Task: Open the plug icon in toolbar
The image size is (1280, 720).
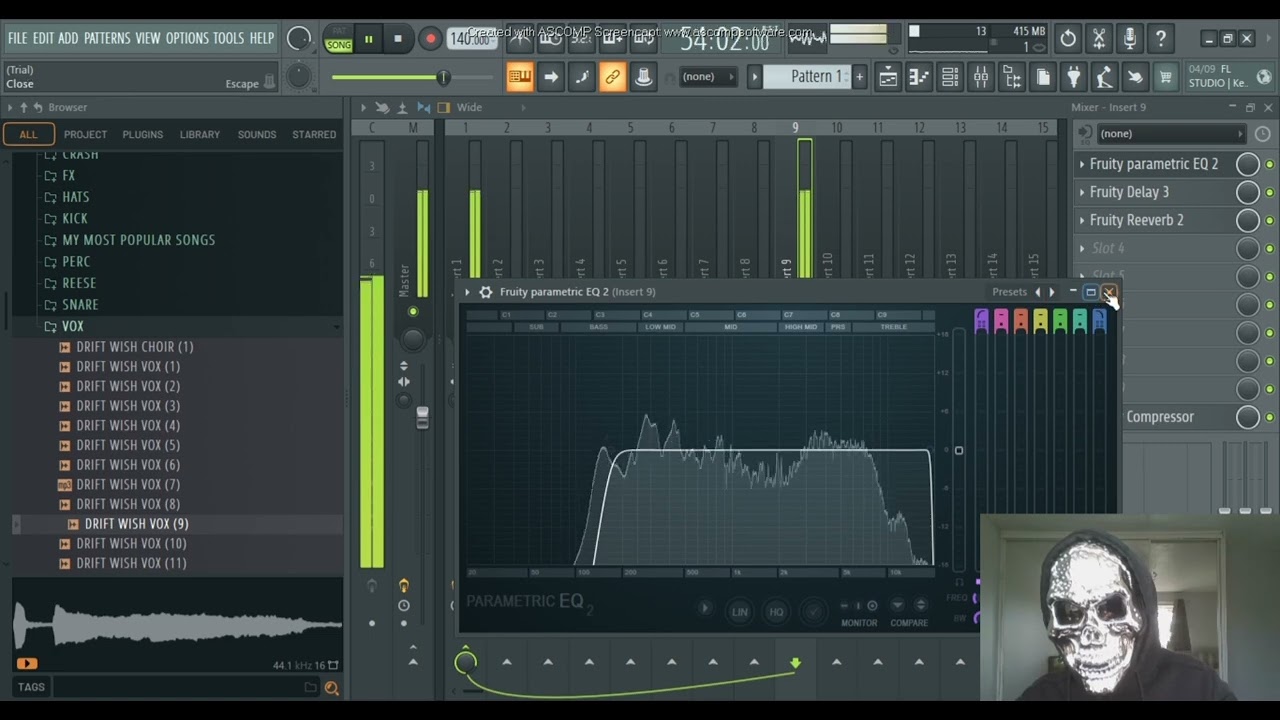Action: (x=1073, y=77)
